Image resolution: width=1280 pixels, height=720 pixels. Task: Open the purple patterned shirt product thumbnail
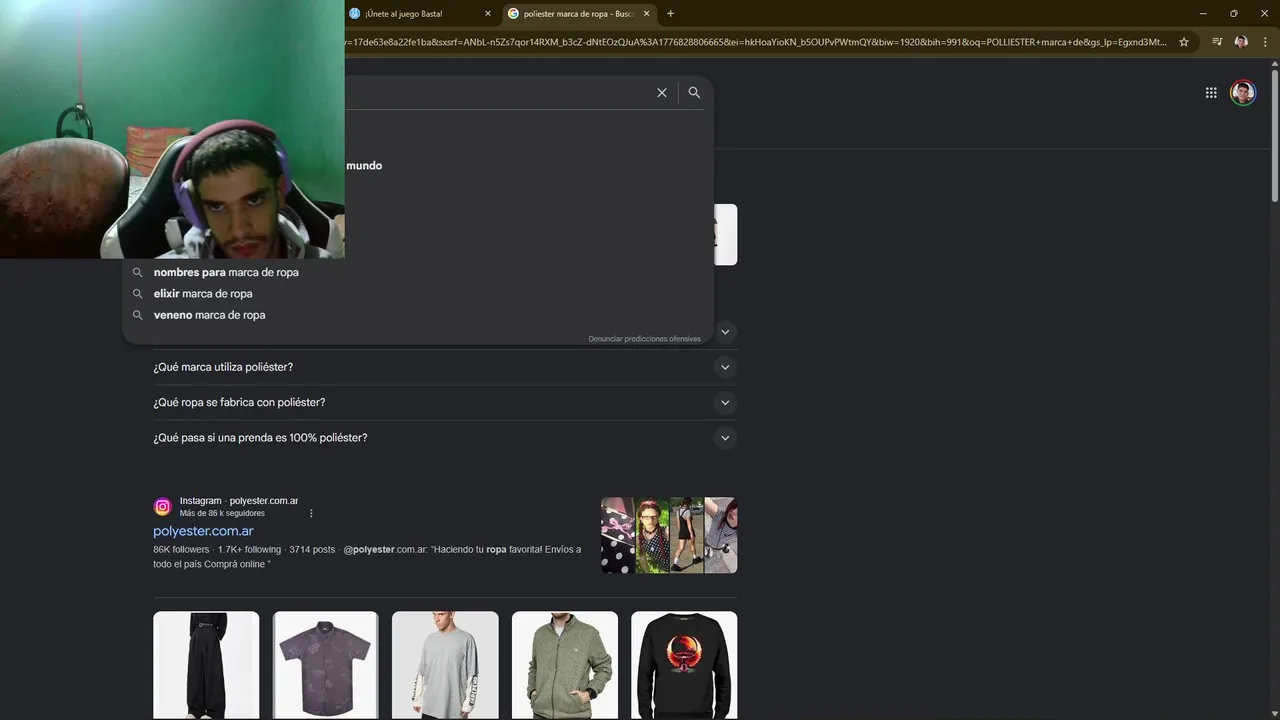click(x=326, y=665)
